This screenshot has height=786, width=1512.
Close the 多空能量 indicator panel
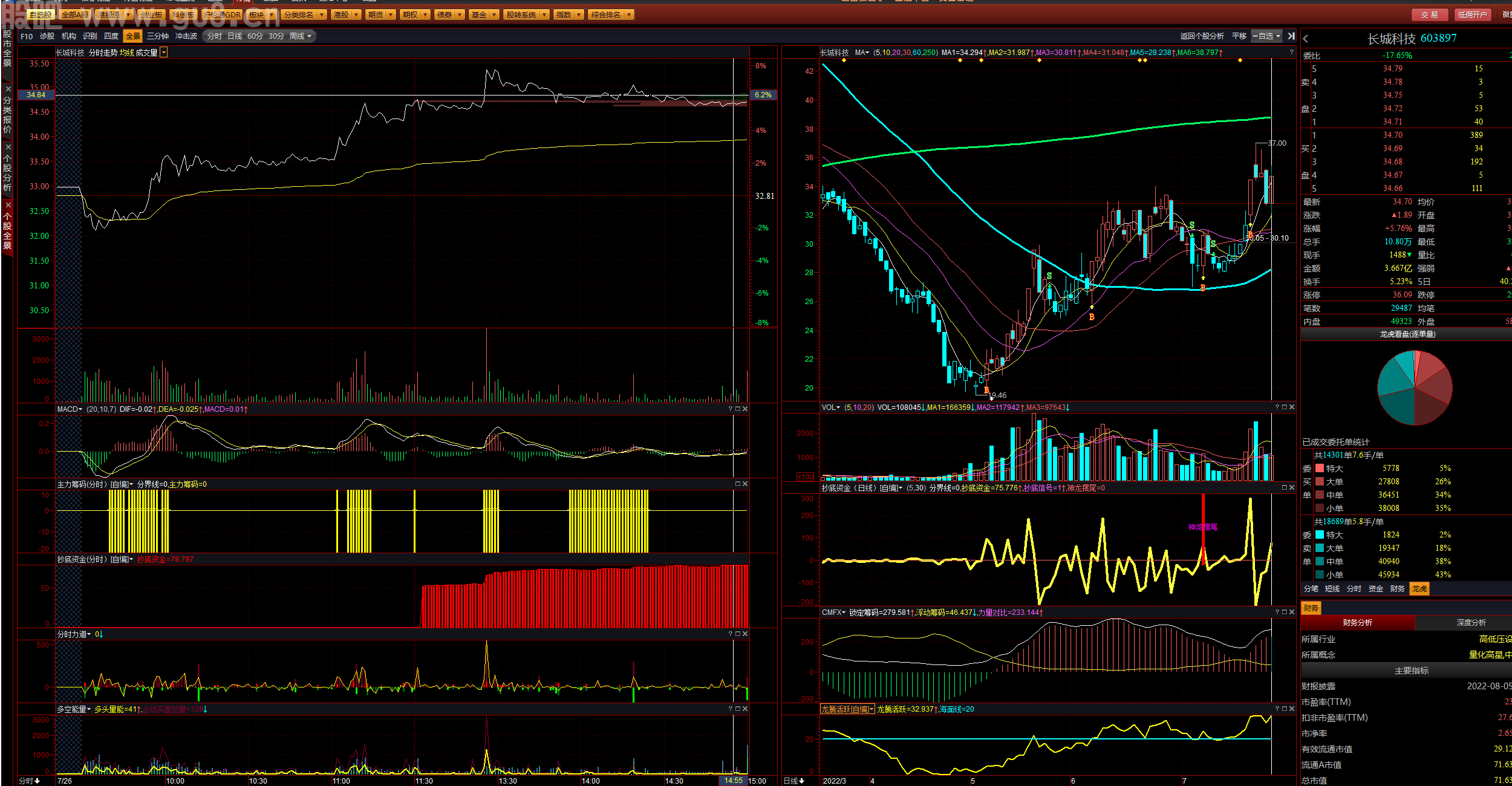[x=745, y=709]
